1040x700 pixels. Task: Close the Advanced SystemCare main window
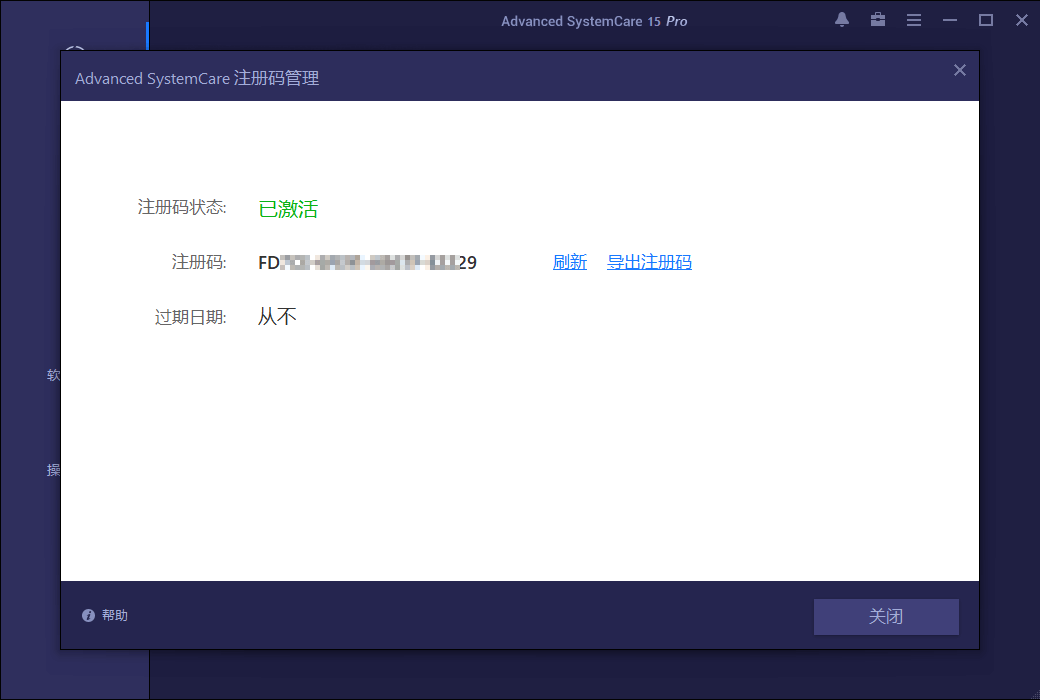[x=1021, y=21]
